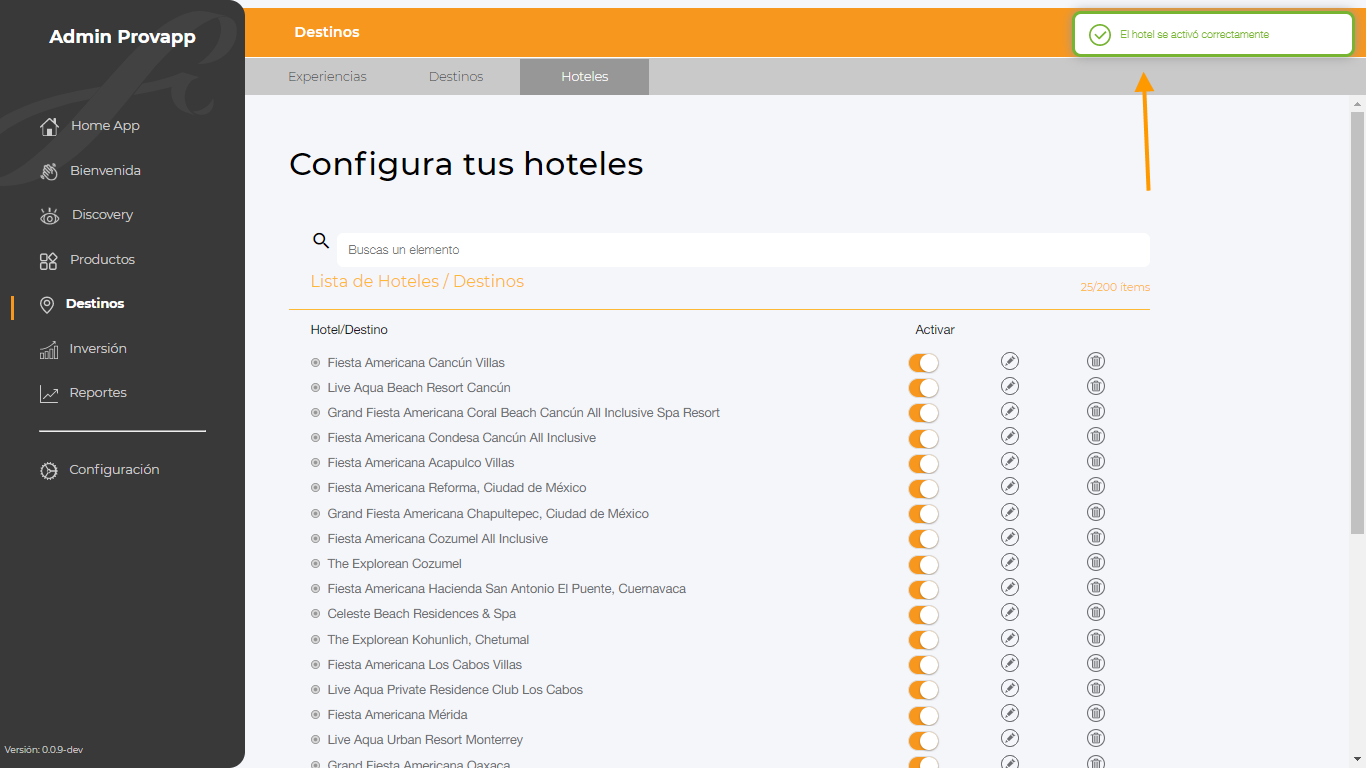Select the Hoteles tab
The width and height of the screenshot is (1366, 768).
585,77
